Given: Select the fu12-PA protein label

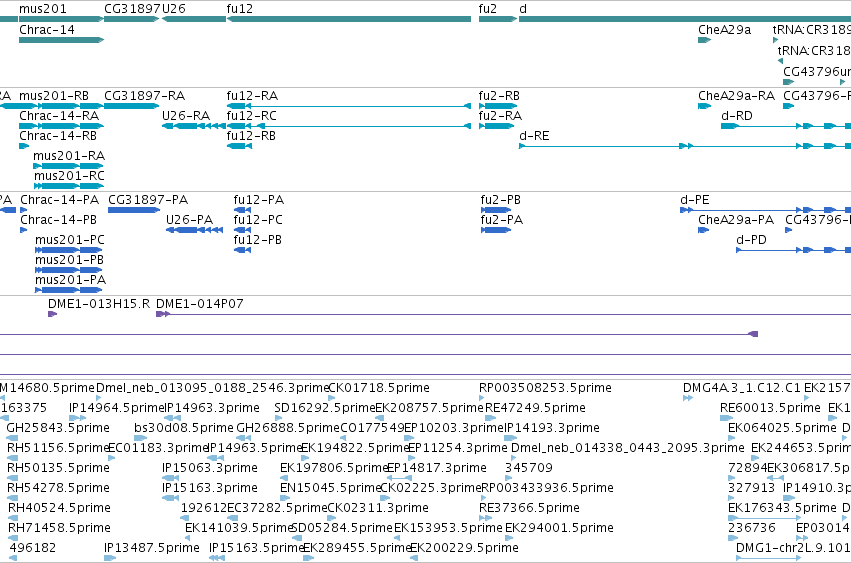Looking at the screenshot, I should point(259,200).
